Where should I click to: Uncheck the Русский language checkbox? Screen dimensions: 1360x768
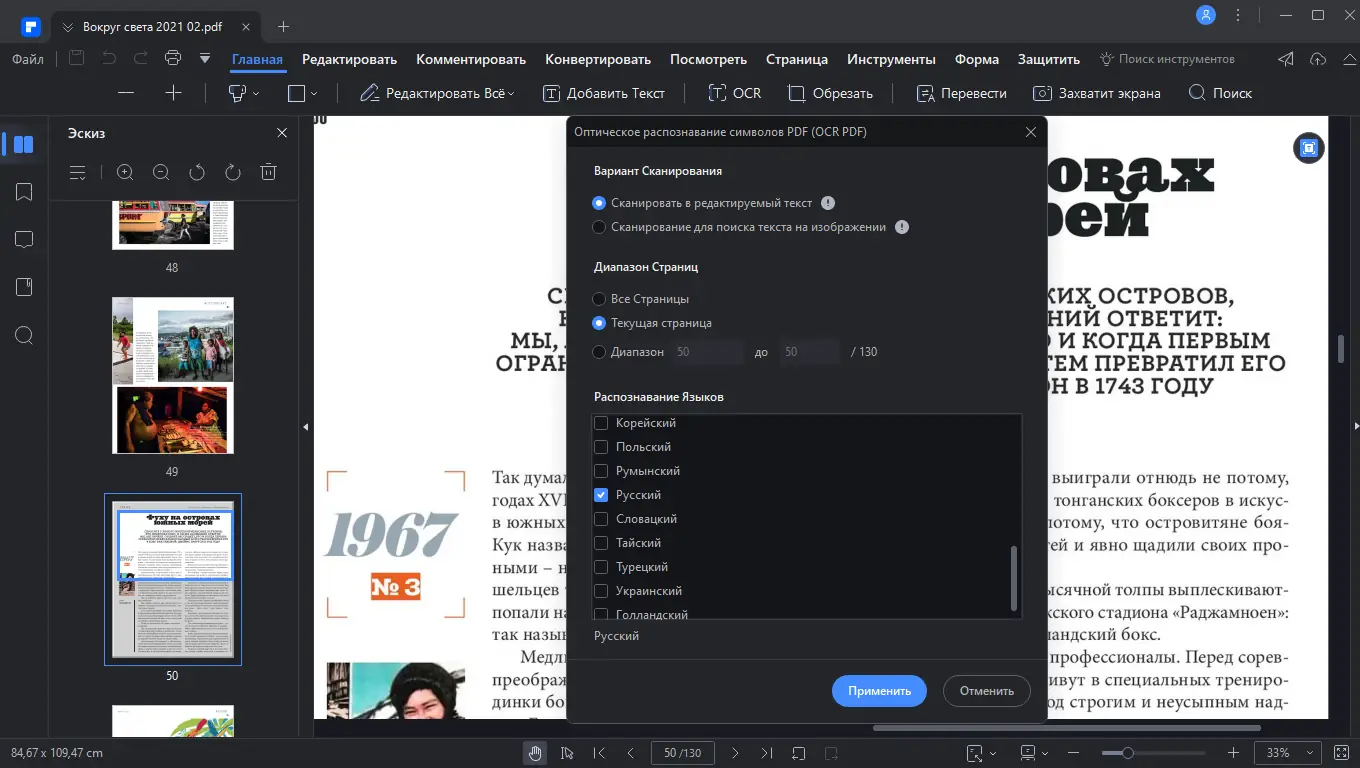pyautogui.click(x=601, y=494)
